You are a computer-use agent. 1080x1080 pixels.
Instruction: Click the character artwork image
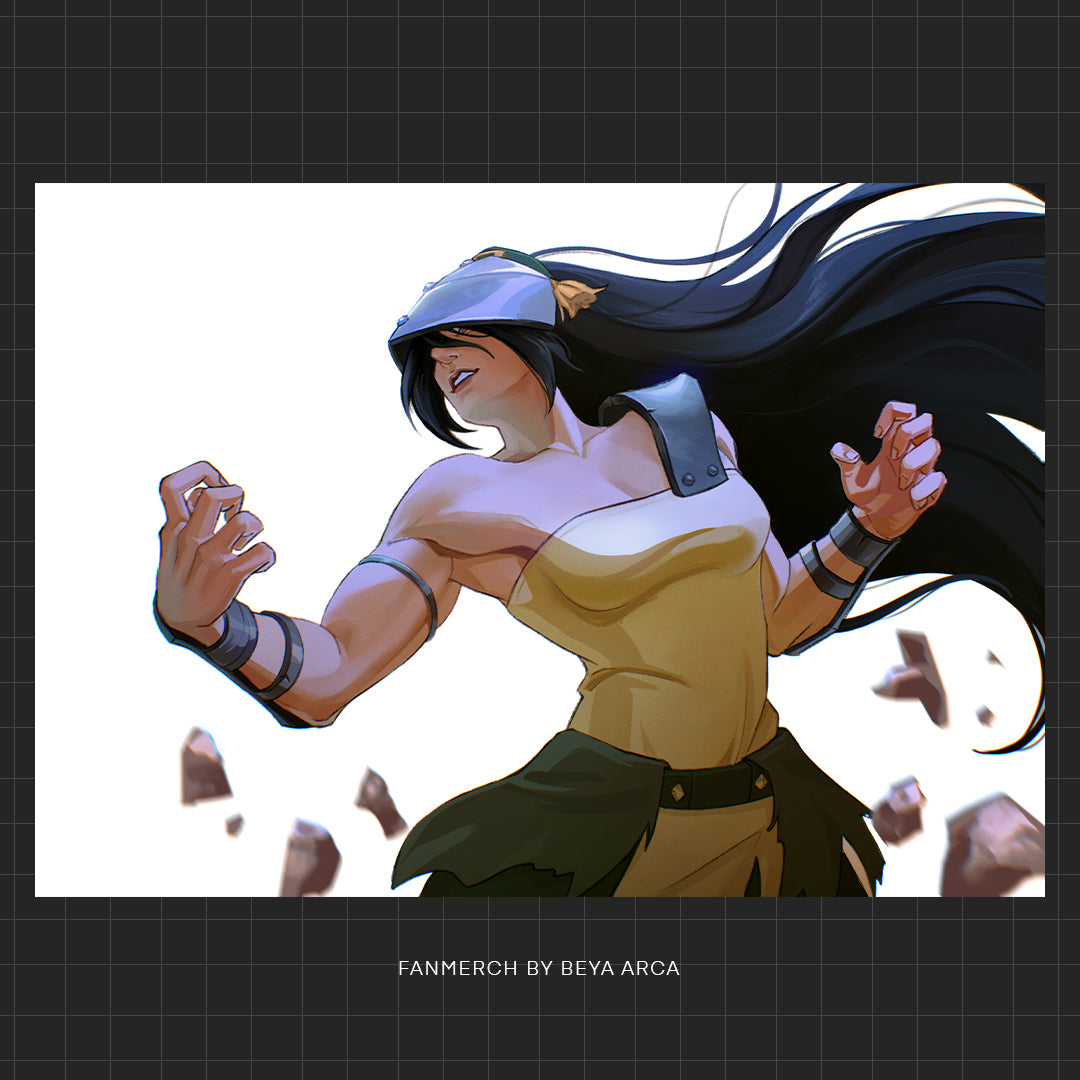click(540, 539)
